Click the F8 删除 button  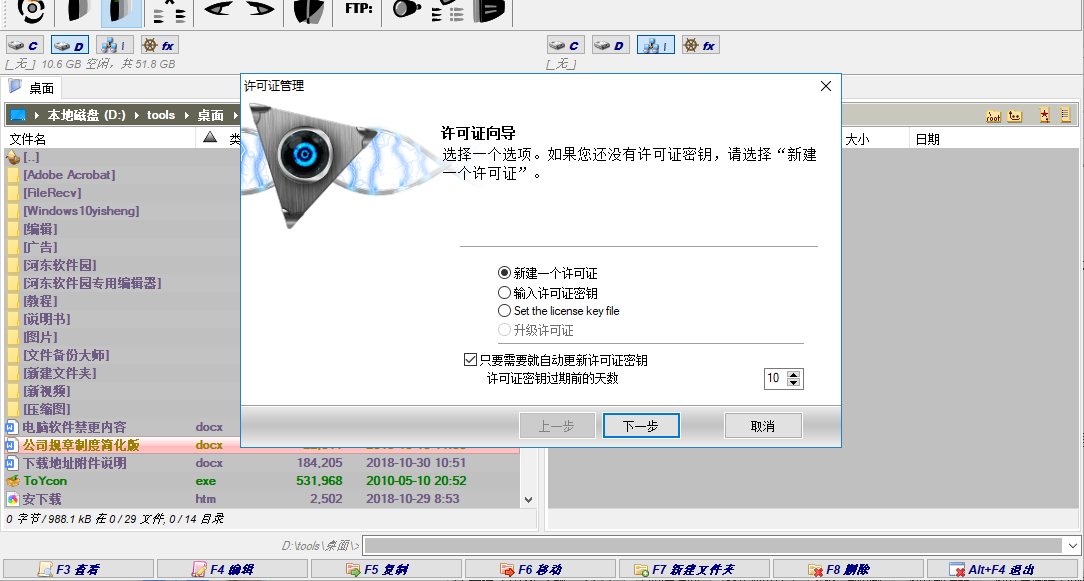tap(848, 570)
